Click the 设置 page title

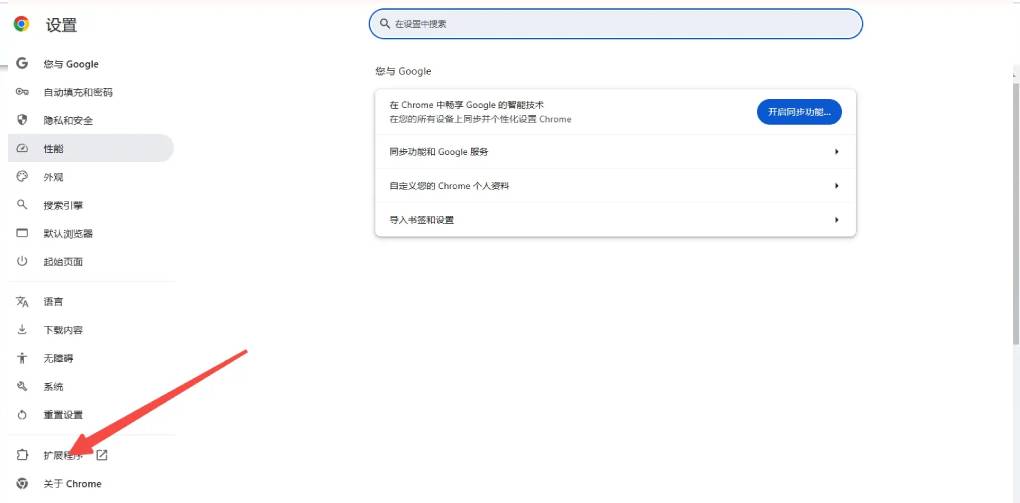61,25
